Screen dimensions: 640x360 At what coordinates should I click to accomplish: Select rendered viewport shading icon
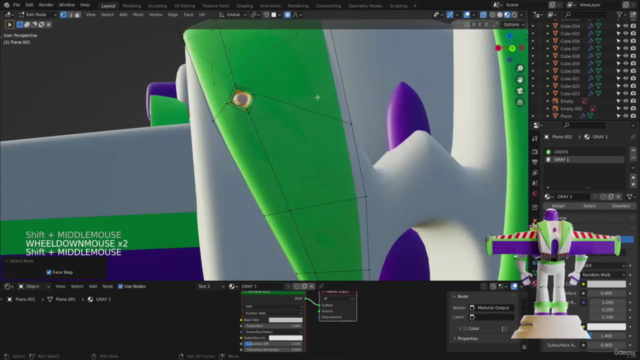[514, 15]
